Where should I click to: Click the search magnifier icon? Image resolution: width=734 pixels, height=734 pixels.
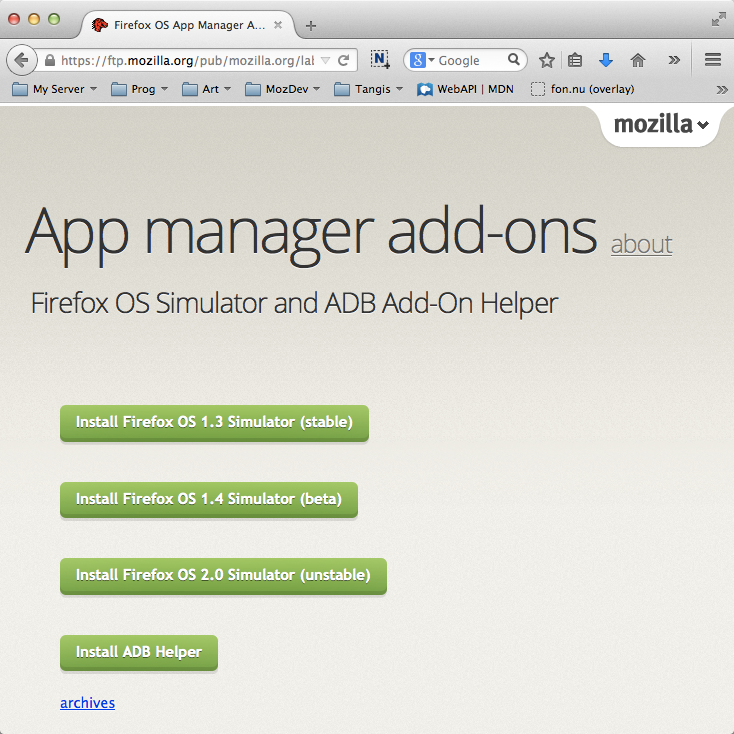tap(514, 59)
